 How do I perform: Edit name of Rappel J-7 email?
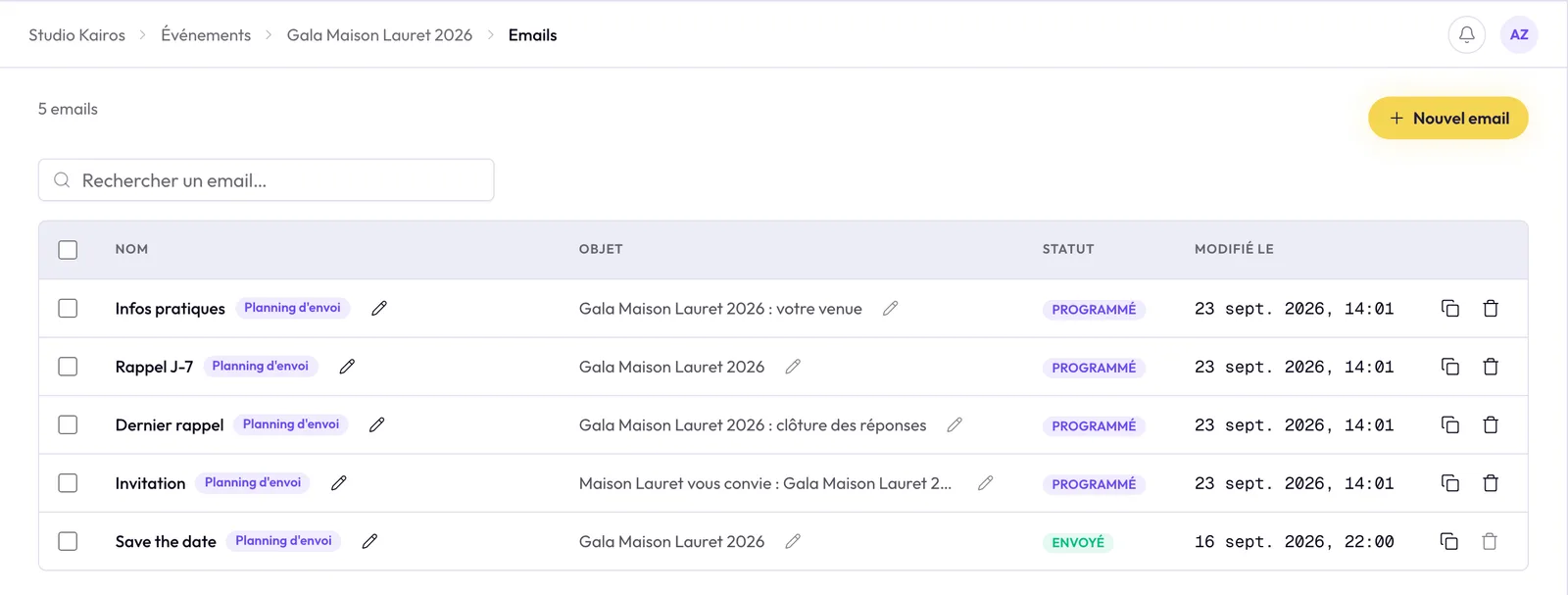click(x=347, y=367)
